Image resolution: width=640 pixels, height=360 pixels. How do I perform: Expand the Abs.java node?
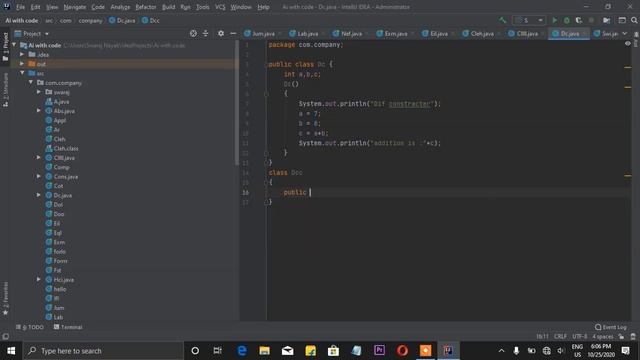tap(39, 111)
